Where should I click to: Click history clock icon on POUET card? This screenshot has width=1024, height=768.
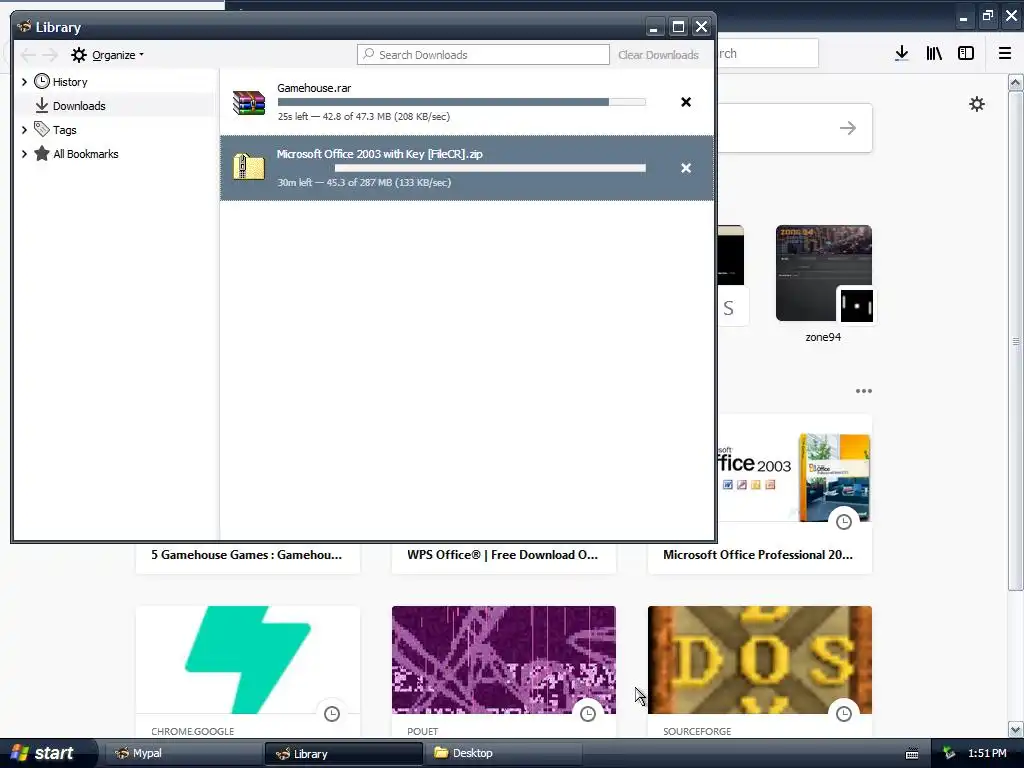pyautogui.click(x=588, y=714)
